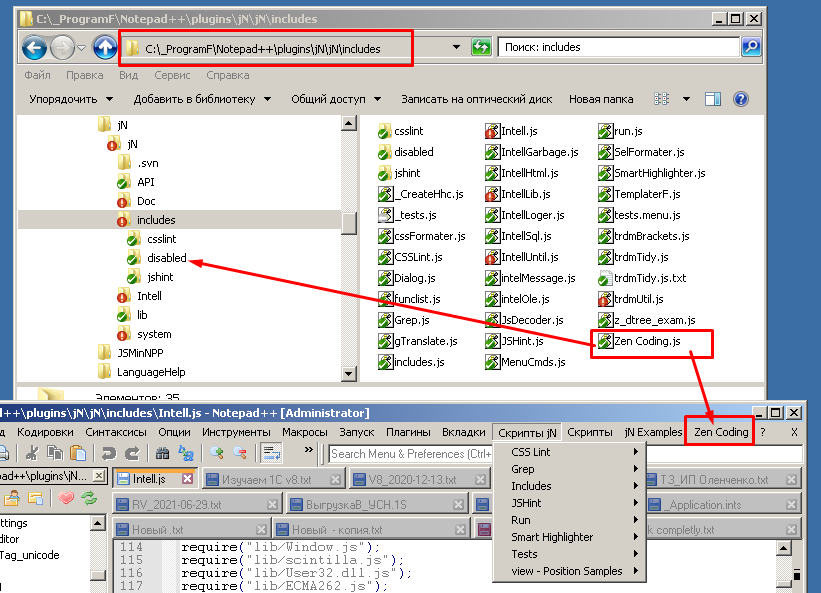Toggle the Explorer preview pane icon
Image resolution: width=821 pixels, height=593 pixels.
[713, 99]
